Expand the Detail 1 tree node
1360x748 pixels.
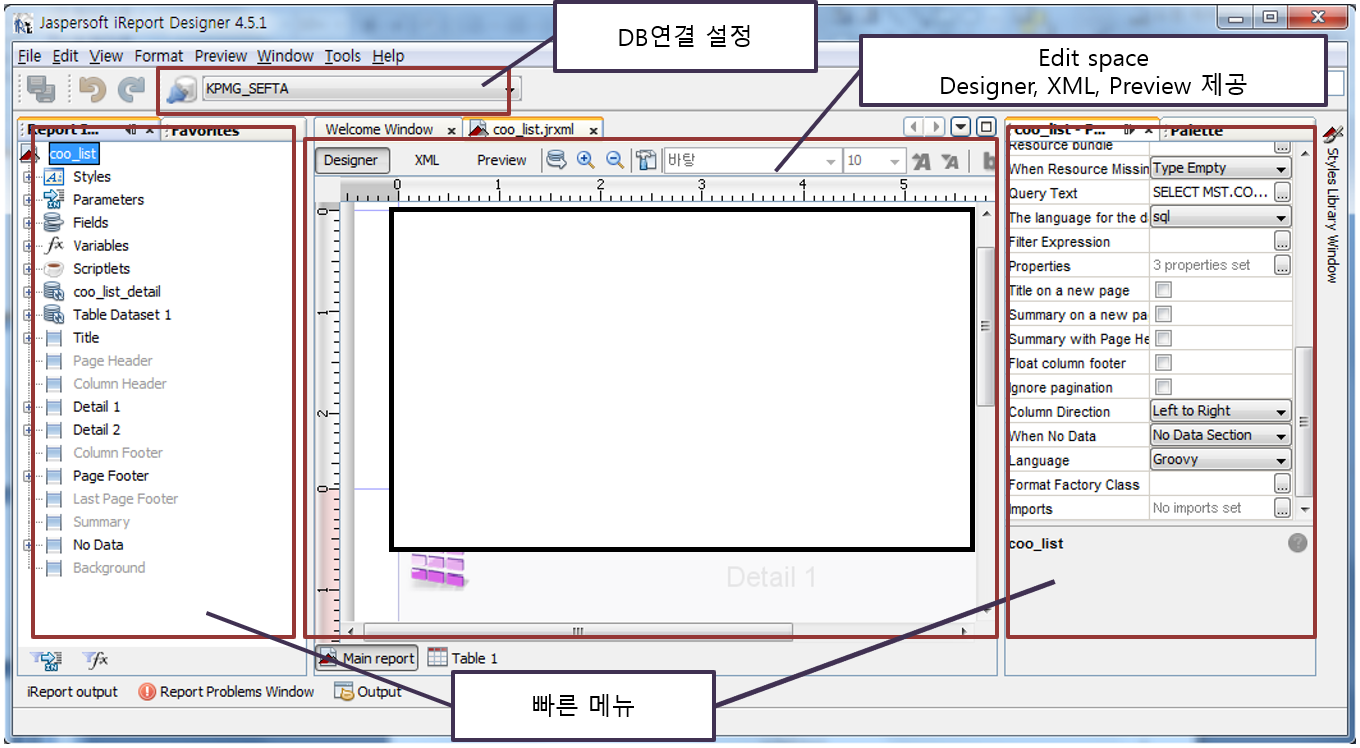28,407
